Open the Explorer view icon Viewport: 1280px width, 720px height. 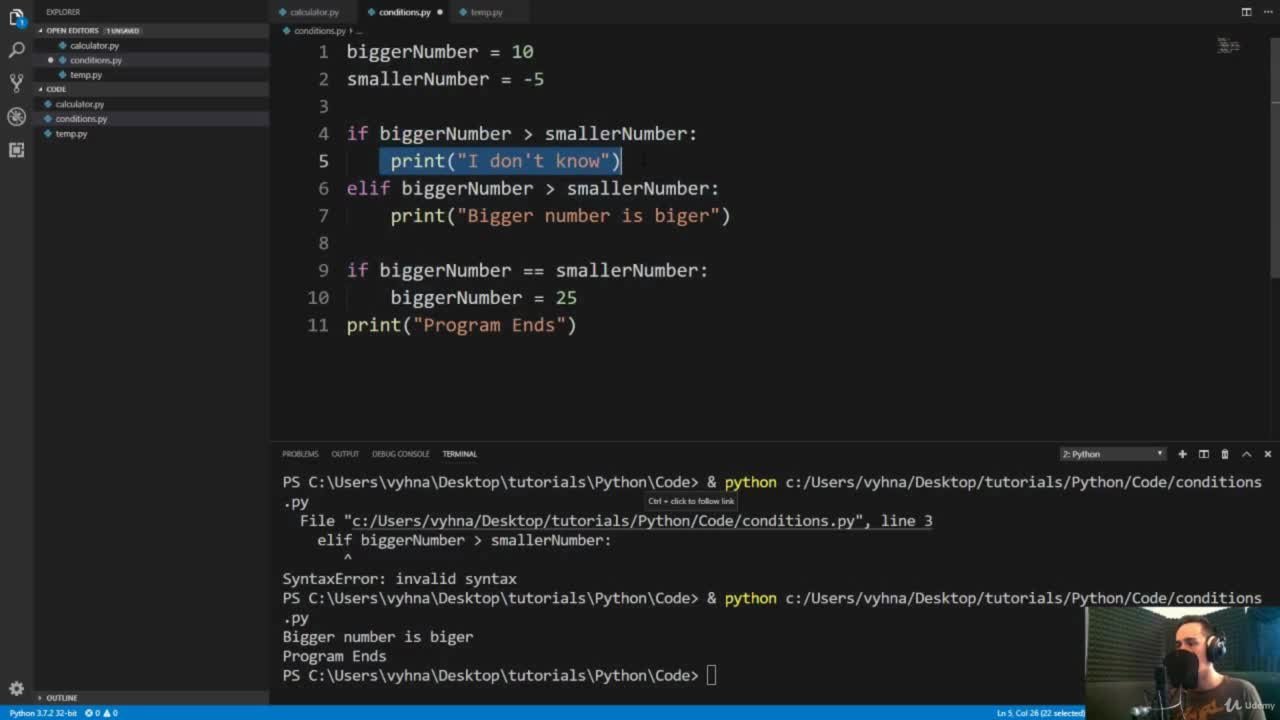click(x=16, y=17)
